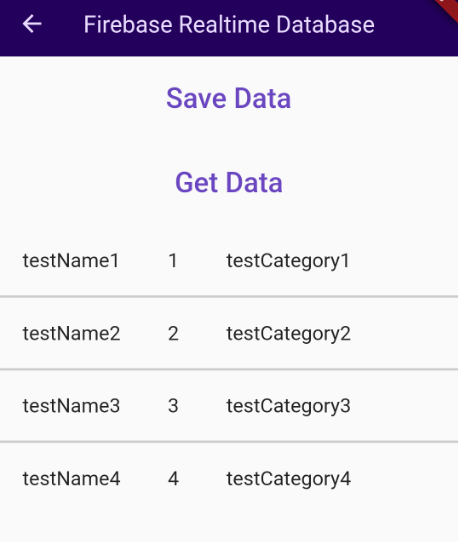Click the debug banner corner ribbon
The image size is (458, 542).
448,9
